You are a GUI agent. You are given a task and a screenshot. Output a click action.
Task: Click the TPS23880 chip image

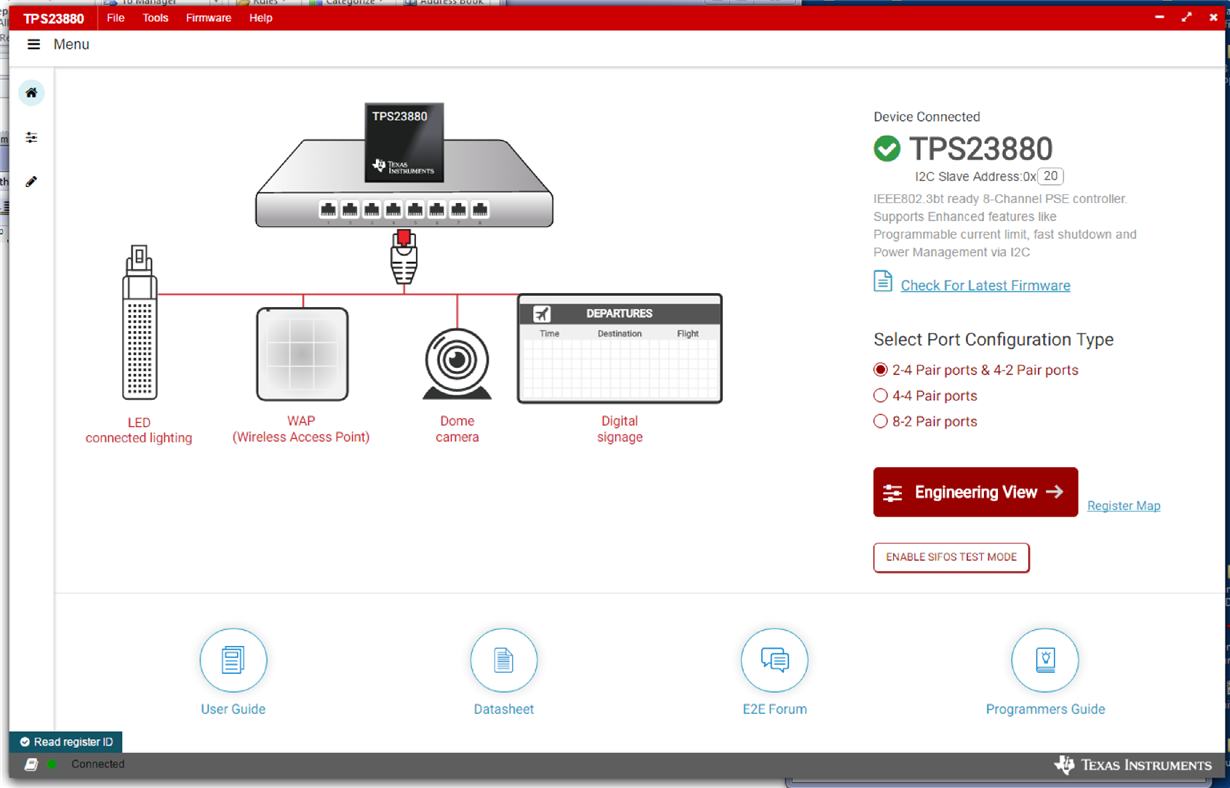(404, 143)
